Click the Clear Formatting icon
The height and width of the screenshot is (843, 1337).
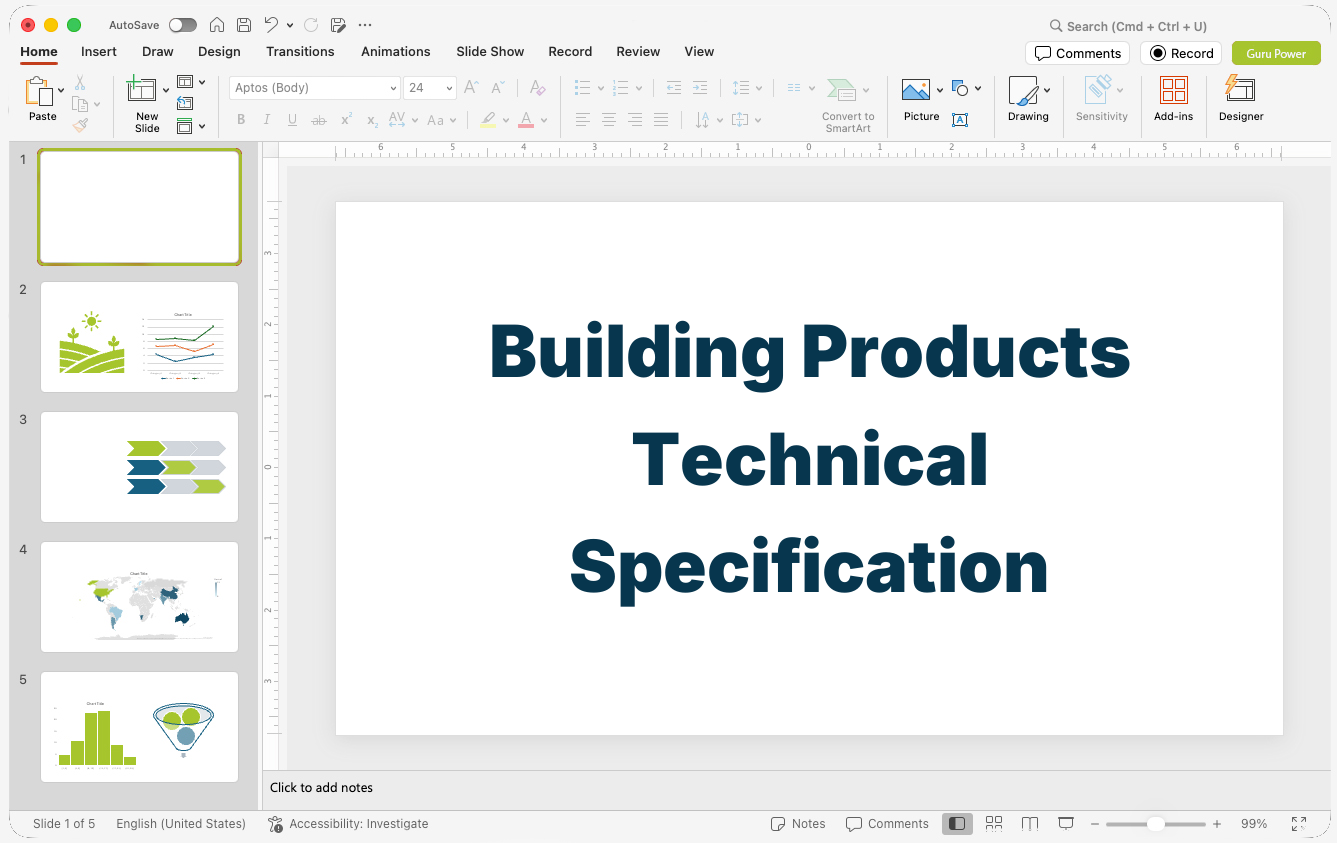[538, 88]
